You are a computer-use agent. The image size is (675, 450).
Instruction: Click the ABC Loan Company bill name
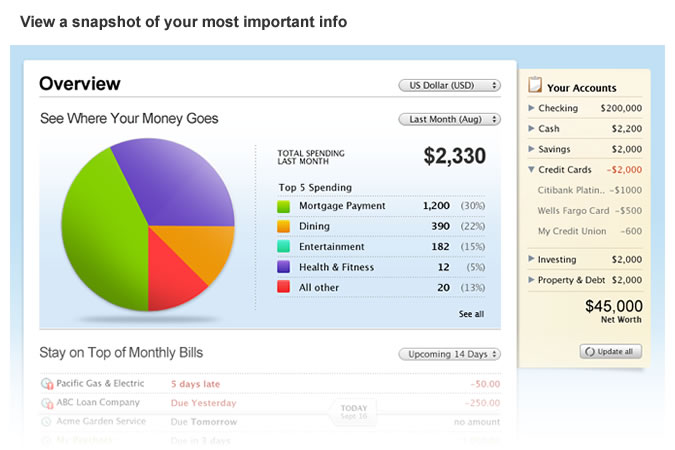[x=98, y=402]
